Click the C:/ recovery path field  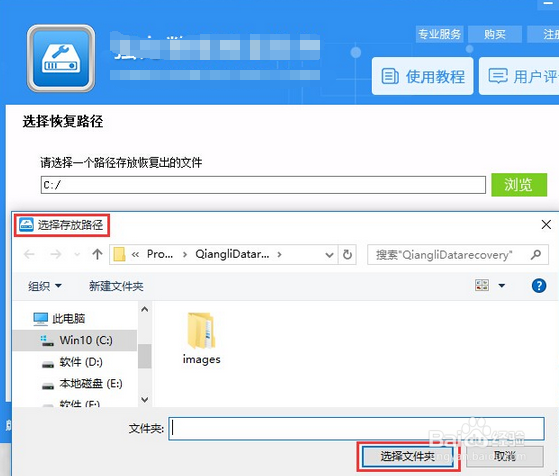(x=263, y=185)
